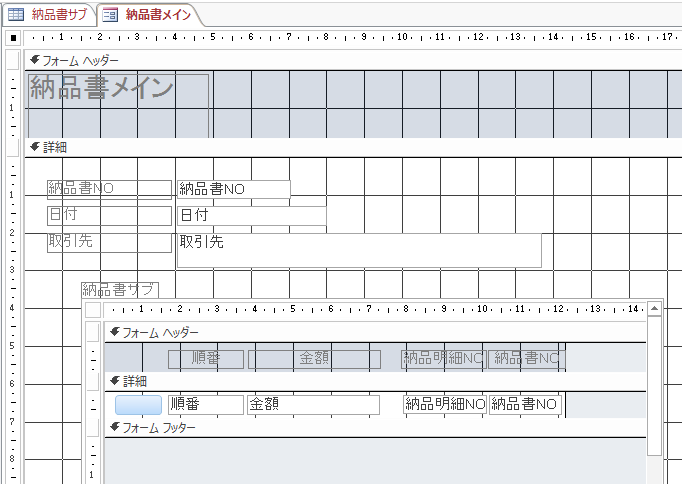Screen dimensions: 682x484
Task: Select the 金額 text box in subform detail
Action: (313, 404)
